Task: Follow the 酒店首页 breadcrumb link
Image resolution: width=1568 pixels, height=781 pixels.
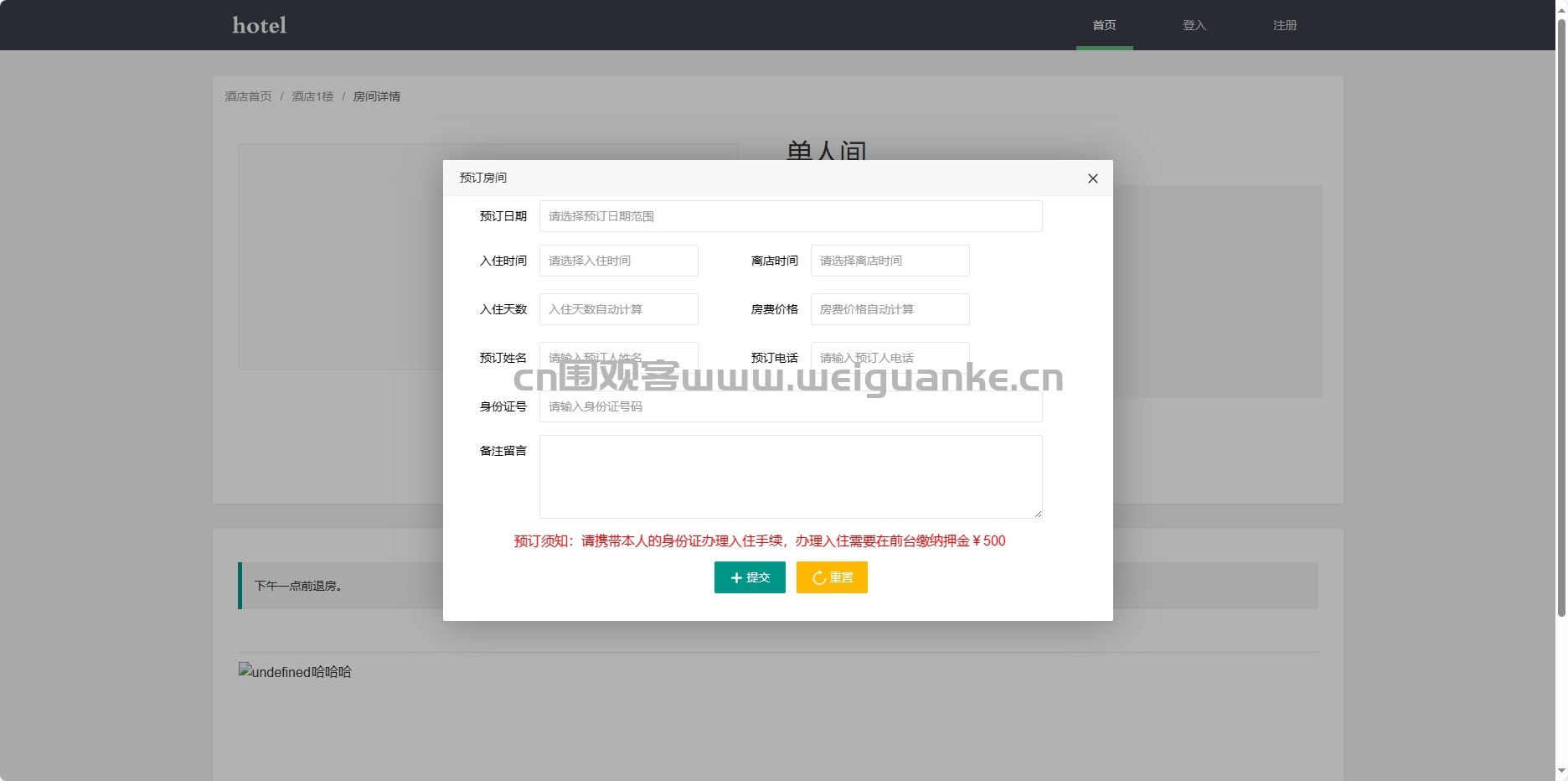Action: click(248, 96)
